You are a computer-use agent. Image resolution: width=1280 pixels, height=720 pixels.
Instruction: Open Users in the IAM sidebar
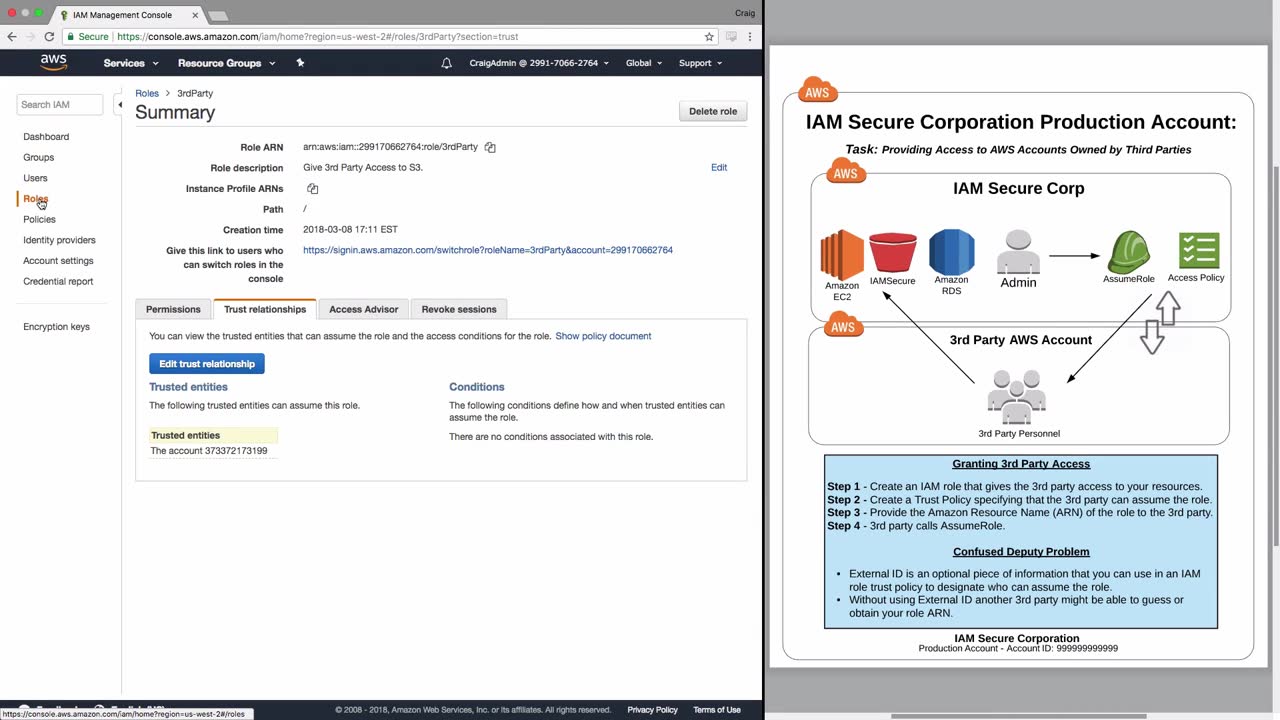tap(35, 178)
